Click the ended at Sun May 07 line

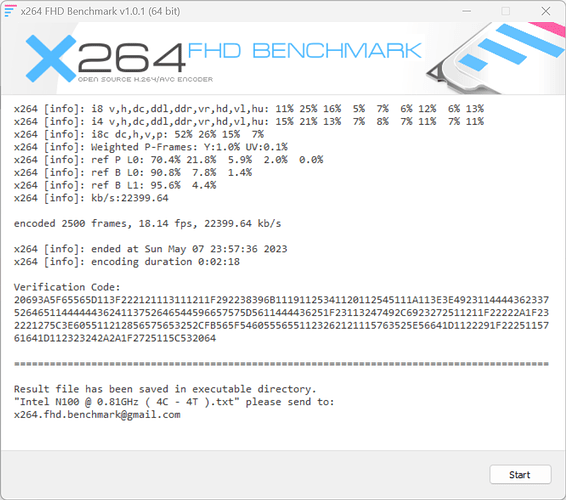151,249
